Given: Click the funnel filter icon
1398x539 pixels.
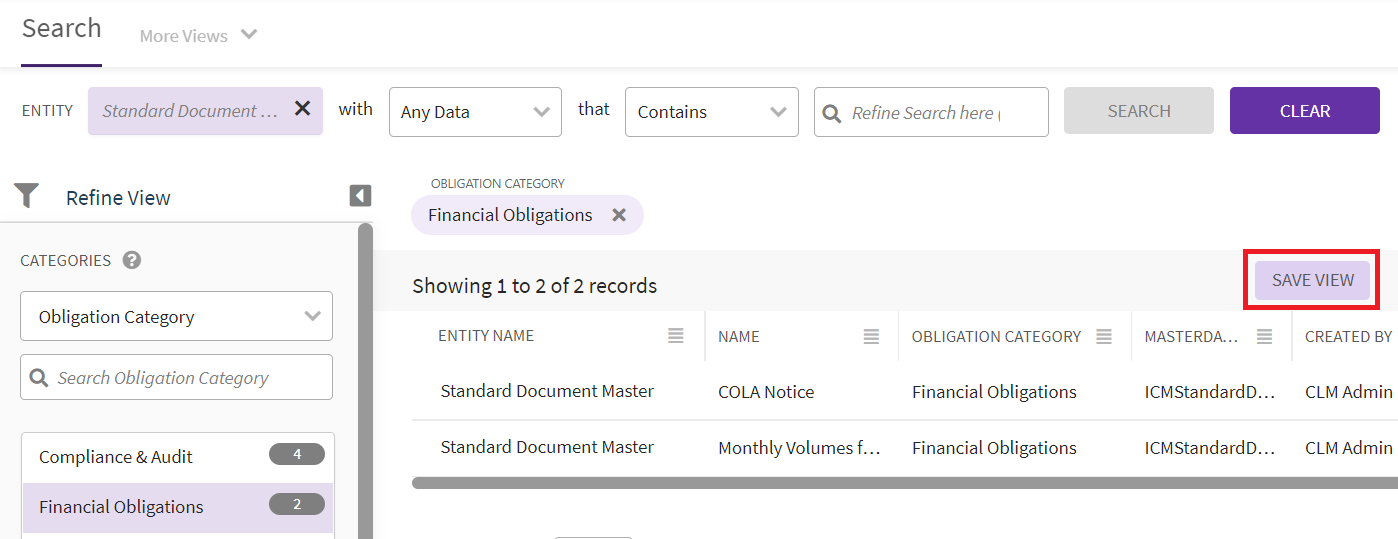Looking at the screenshot, I should [27, 196].
